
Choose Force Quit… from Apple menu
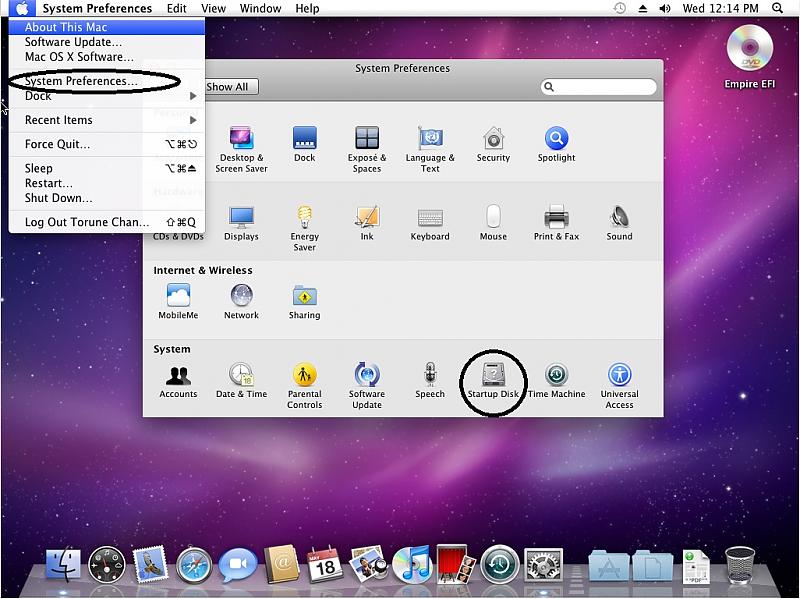pos(58,144)
